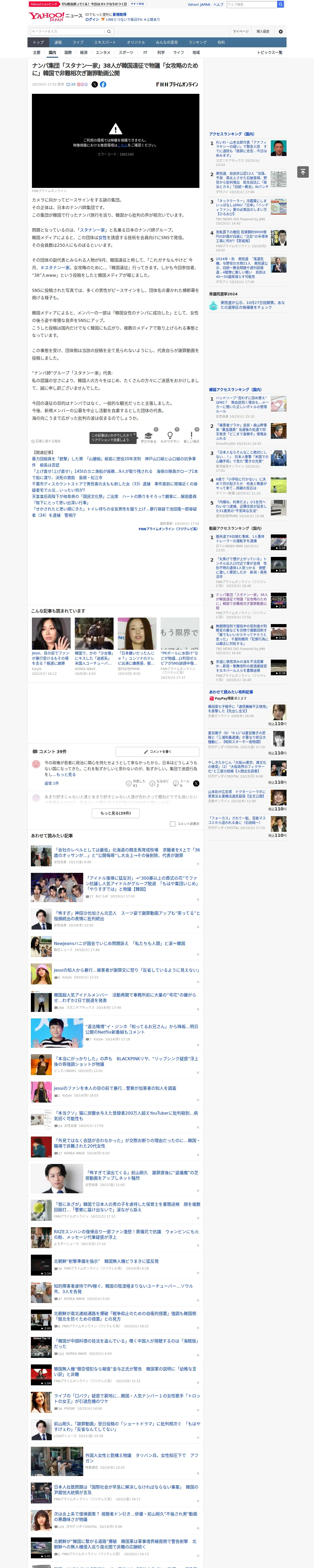Screen dimensions: 314x1568
Task: Click the 記事に関する報告 report link
Action: [x=46, y=441]
